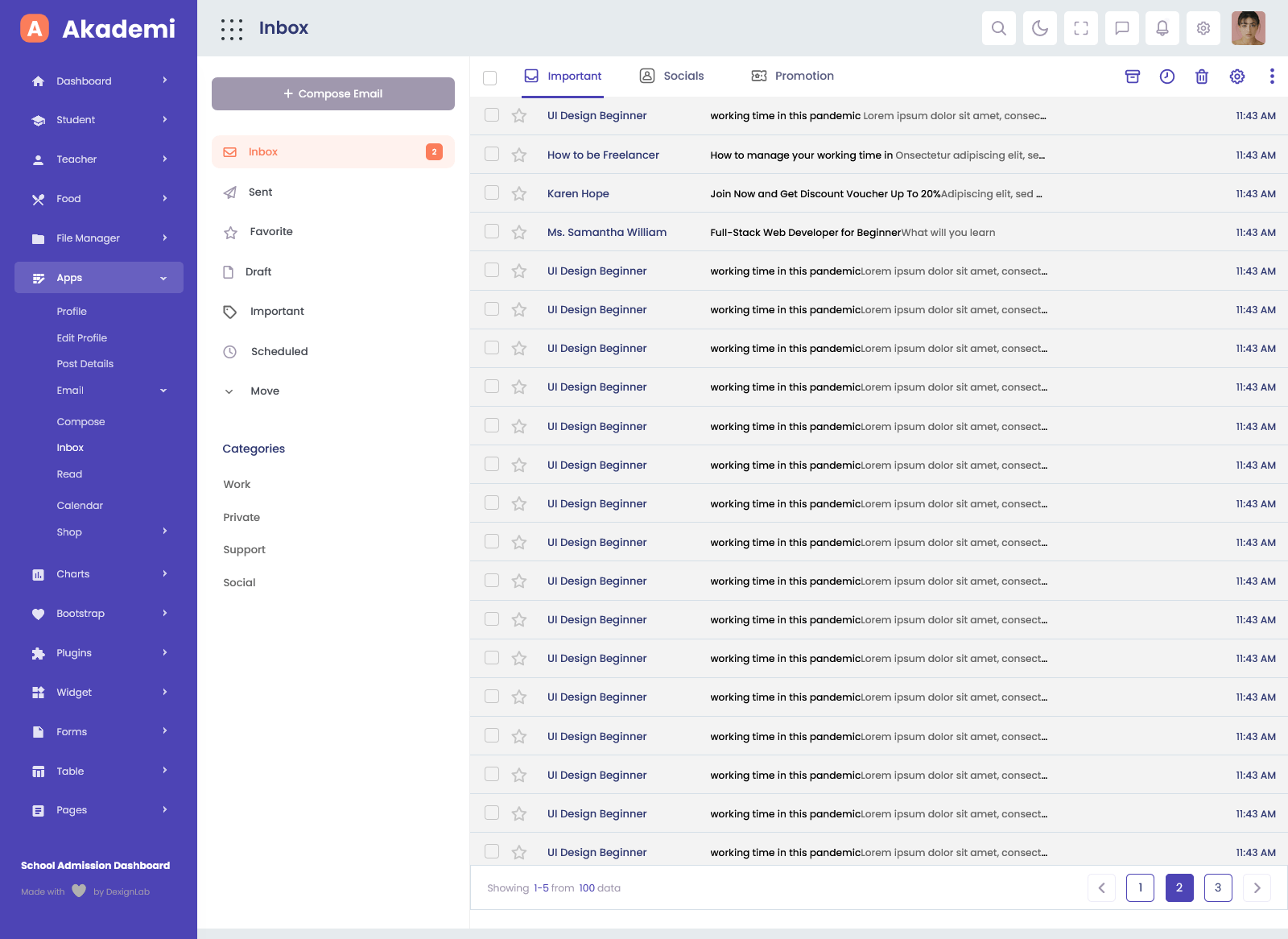Image resolution: width=1288 pixels, height=939 pixels.
Task: Open the Scheduled mail folder
Action: [279, 352]
